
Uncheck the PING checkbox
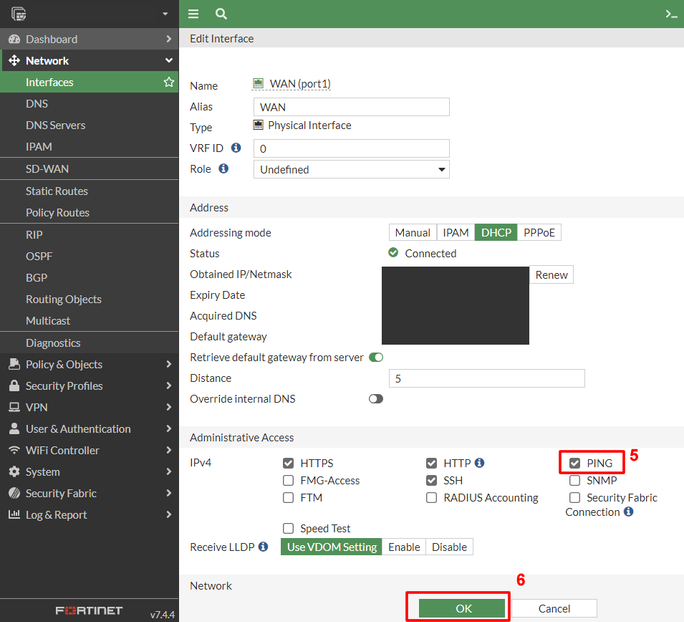click(x=575, y=464)
